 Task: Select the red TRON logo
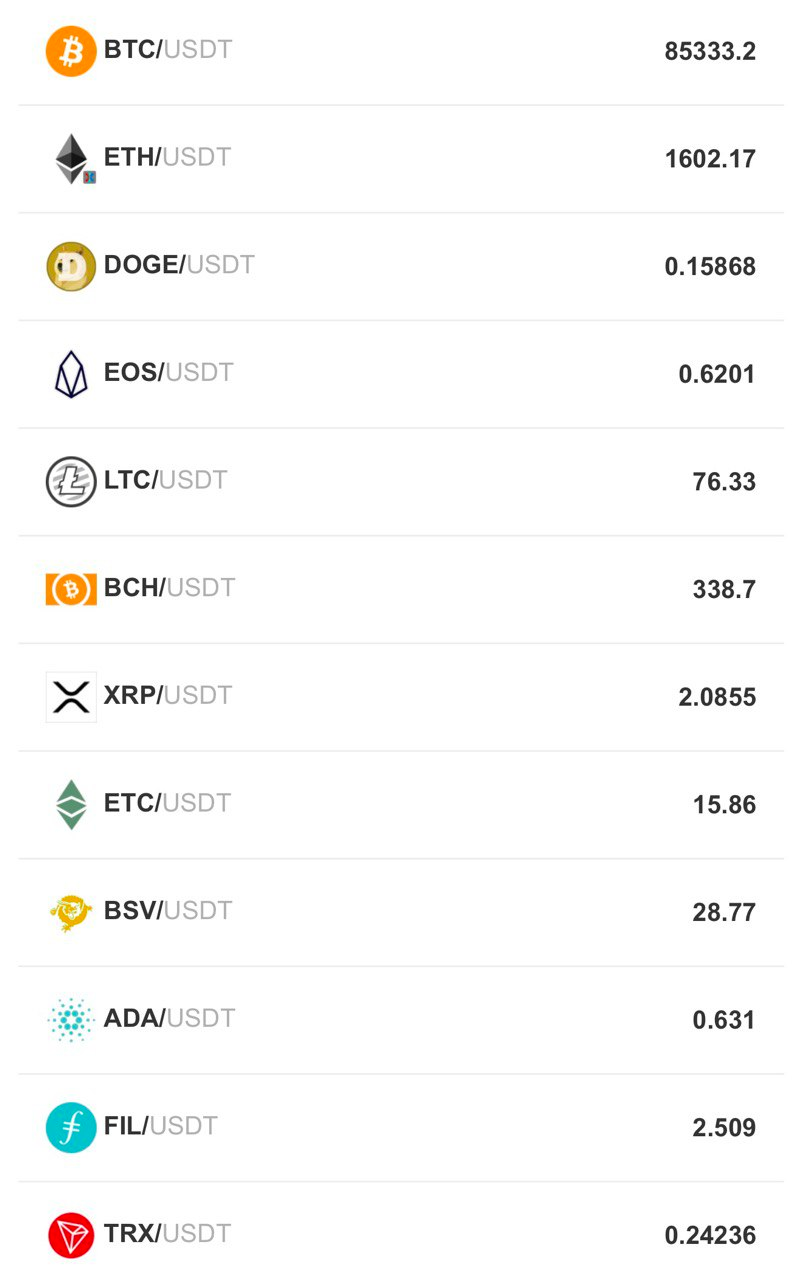pyautogui.click(x=71, y=1235)
